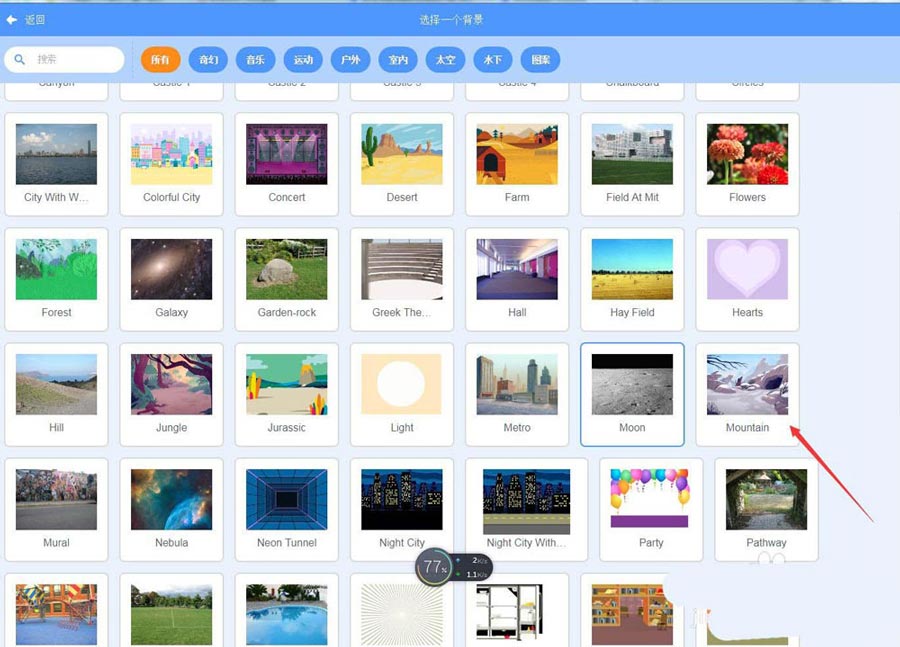Choose the Colorful City backdrop

[172, 164]
